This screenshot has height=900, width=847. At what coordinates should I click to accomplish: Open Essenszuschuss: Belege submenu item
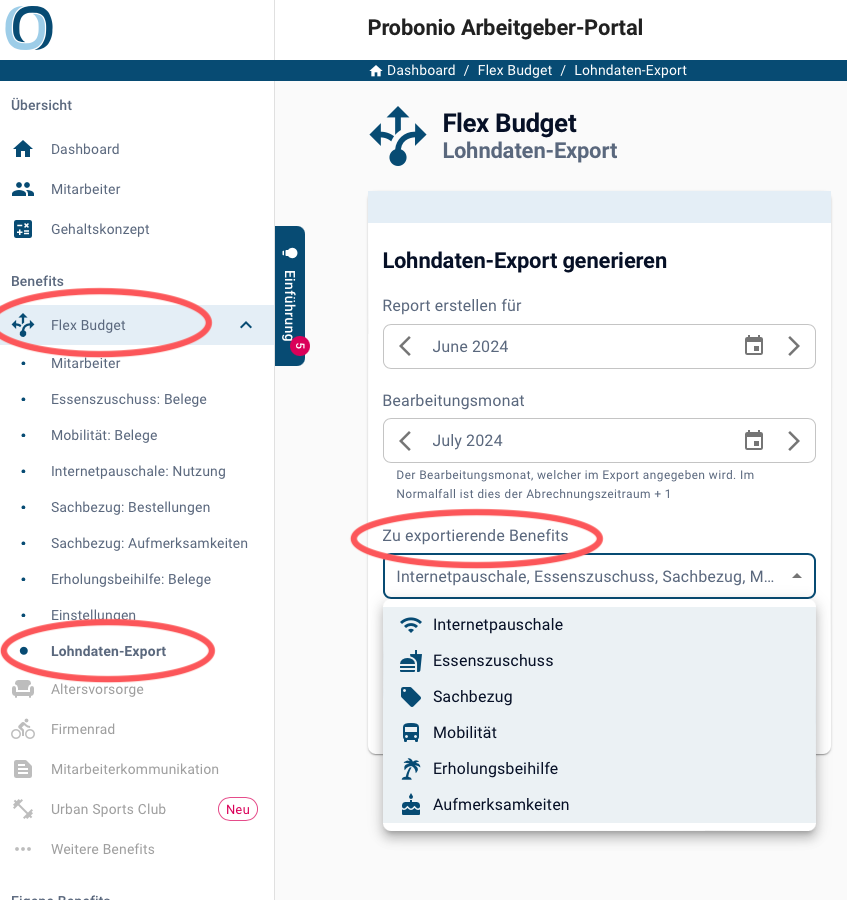tap(129, 399)
